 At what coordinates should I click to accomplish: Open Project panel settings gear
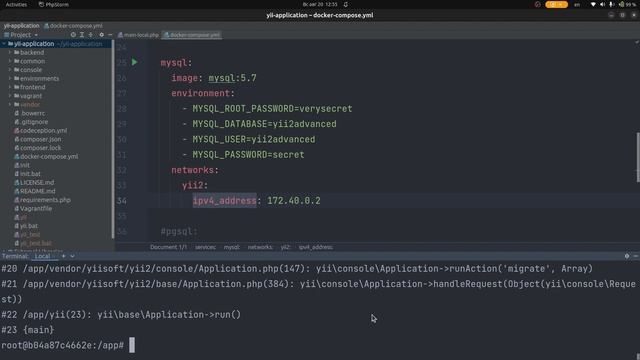coord(101,35)
